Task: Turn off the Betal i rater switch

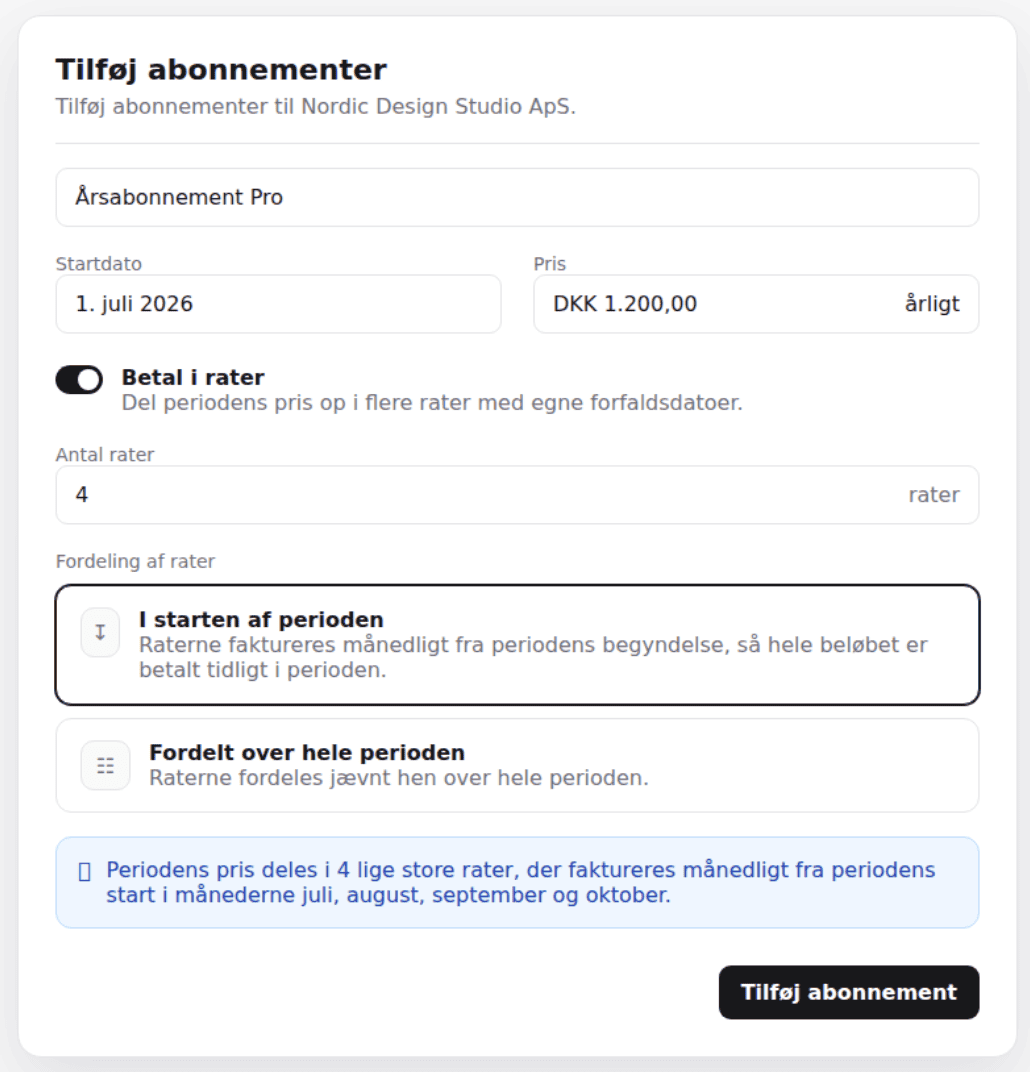Action: coord(79,379)
